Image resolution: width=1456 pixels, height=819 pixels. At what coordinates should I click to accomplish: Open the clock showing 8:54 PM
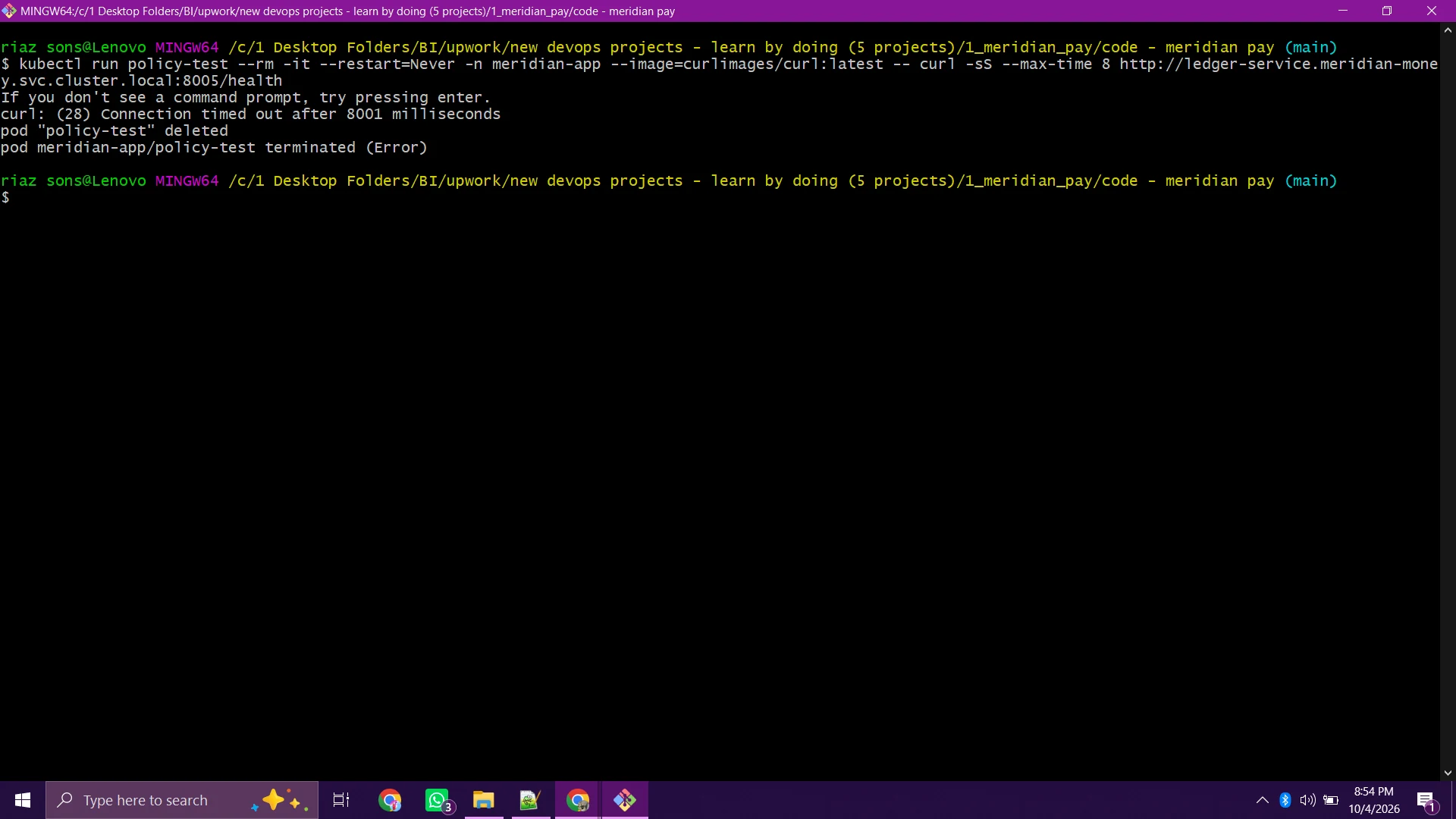[1374, 800]
